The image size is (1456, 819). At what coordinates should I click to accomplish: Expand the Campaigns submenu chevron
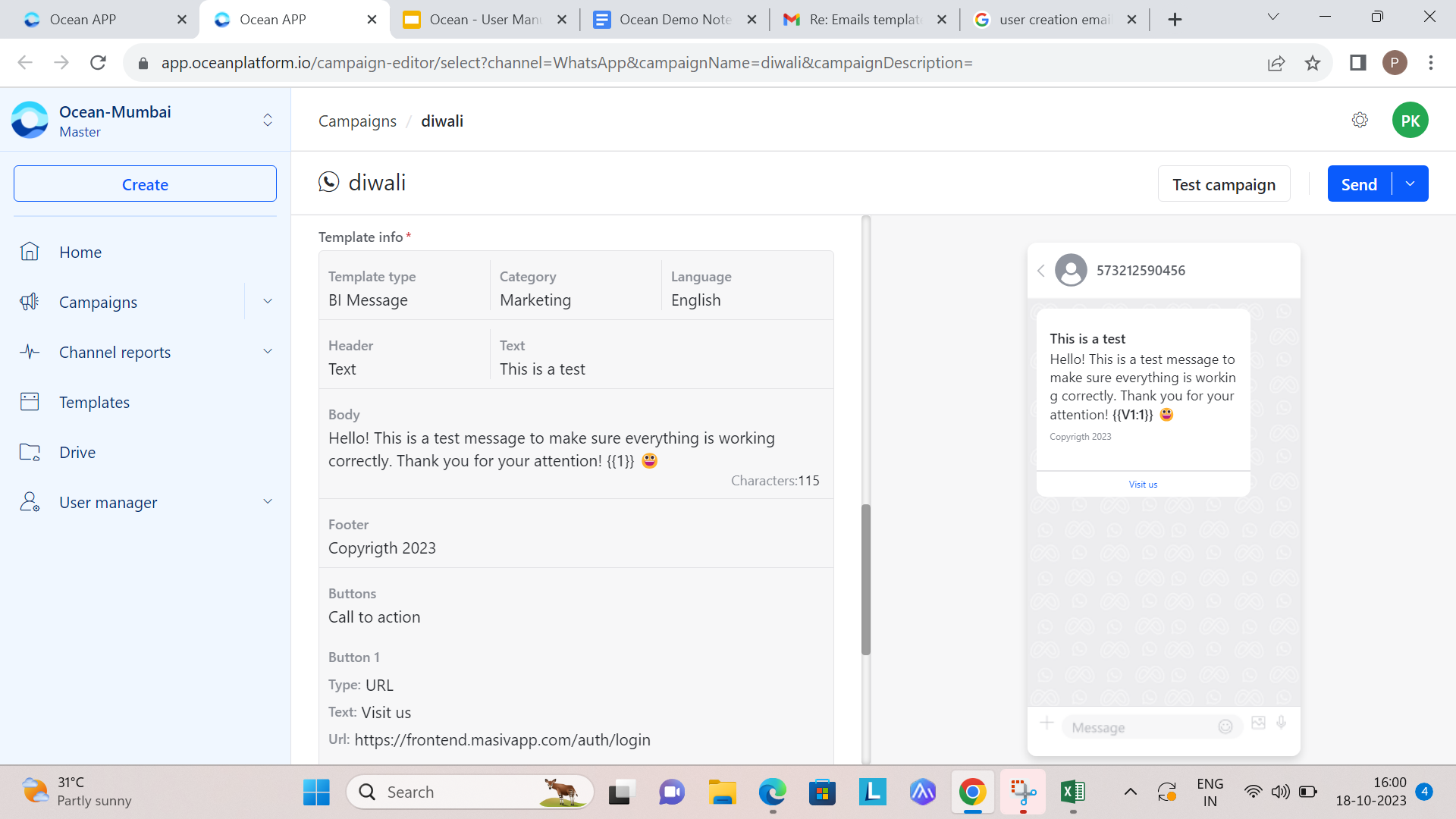point(268,301)
